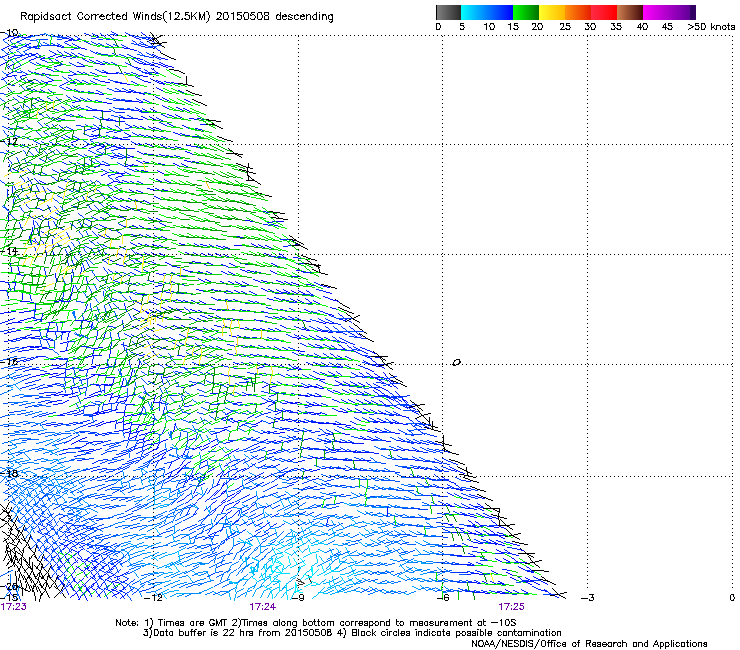The image size is (740, 650).
Task: Click the '-14' latitude axis label
Action: pyautogui.click(x=9, y=251)
